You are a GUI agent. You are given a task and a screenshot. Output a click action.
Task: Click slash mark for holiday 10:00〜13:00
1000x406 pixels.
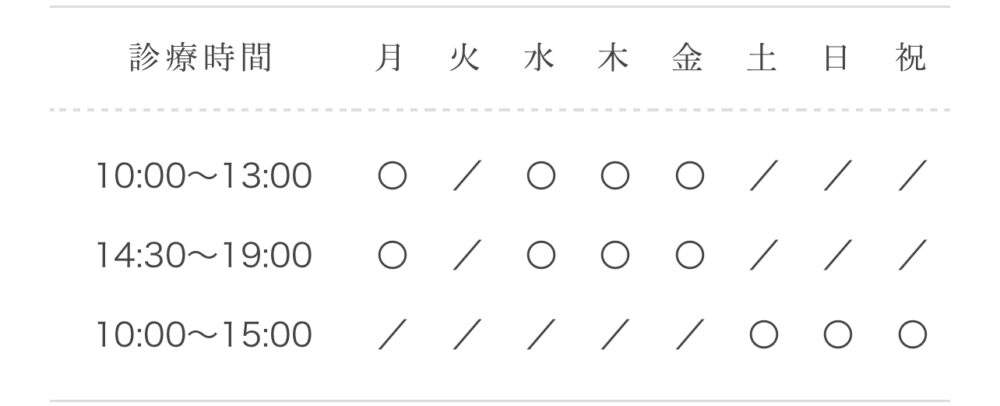click(913, 175)
